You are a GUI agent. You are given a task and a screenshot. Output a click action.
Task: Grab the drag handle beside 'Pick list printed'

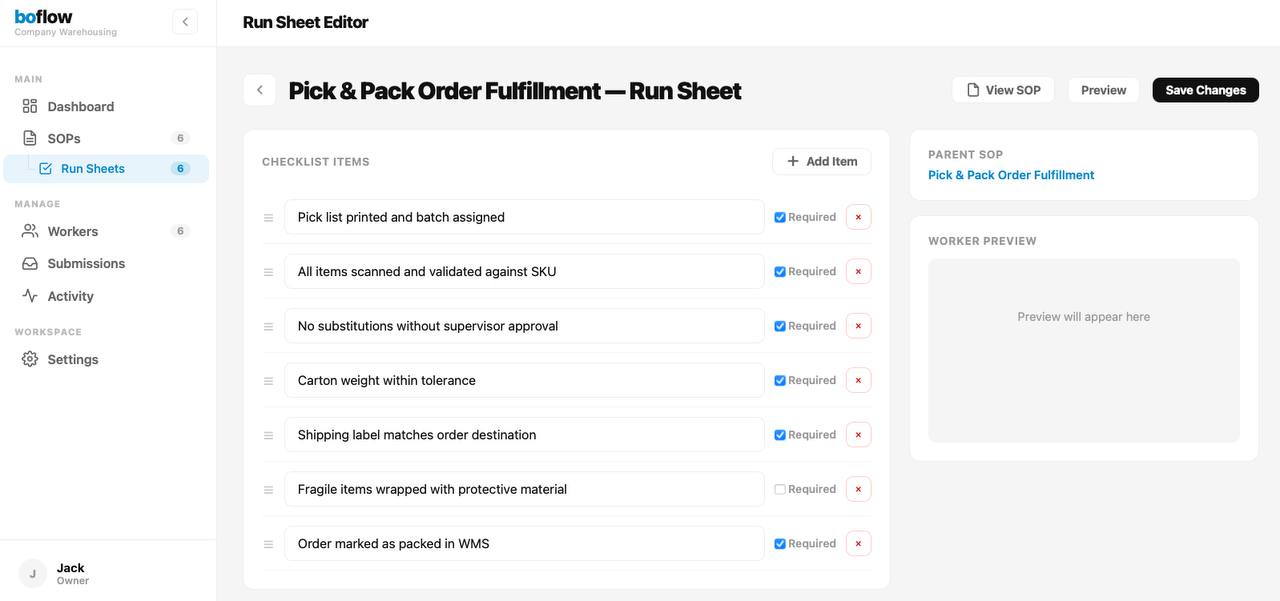point(268,217)
